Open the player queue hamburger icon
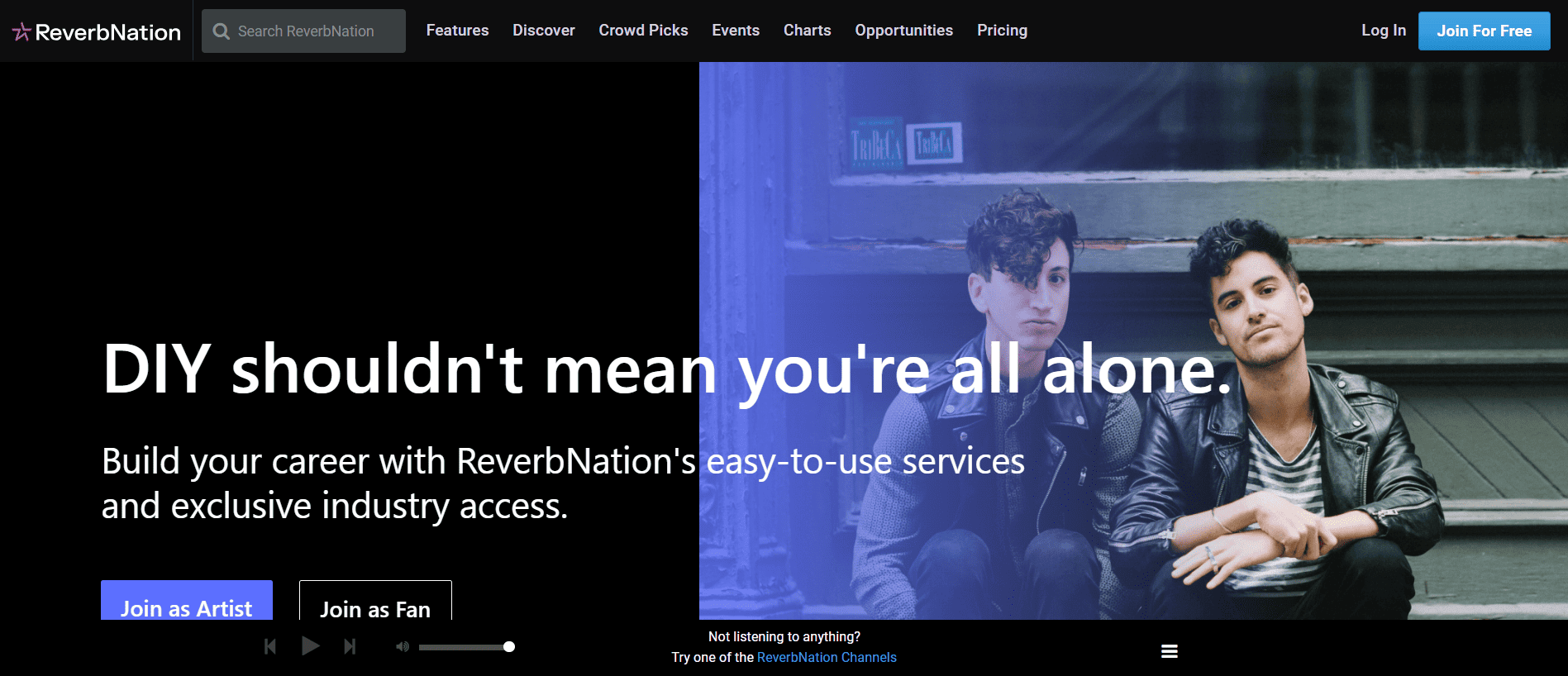 click(1170, 651)
